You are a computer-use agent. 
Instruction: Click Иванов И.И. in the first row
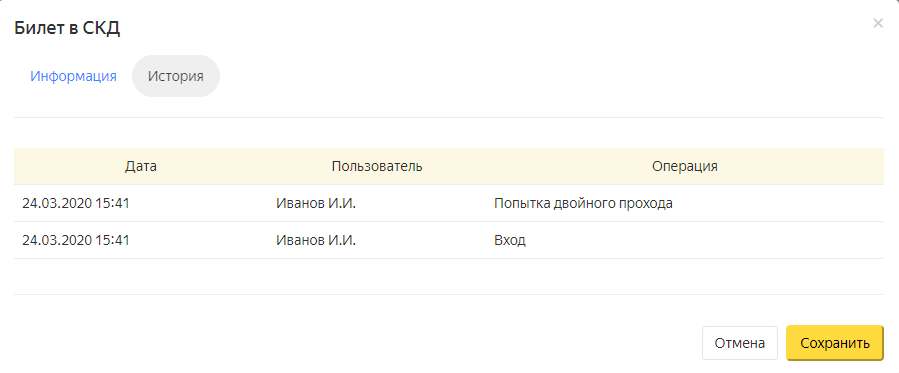(316, 203)
